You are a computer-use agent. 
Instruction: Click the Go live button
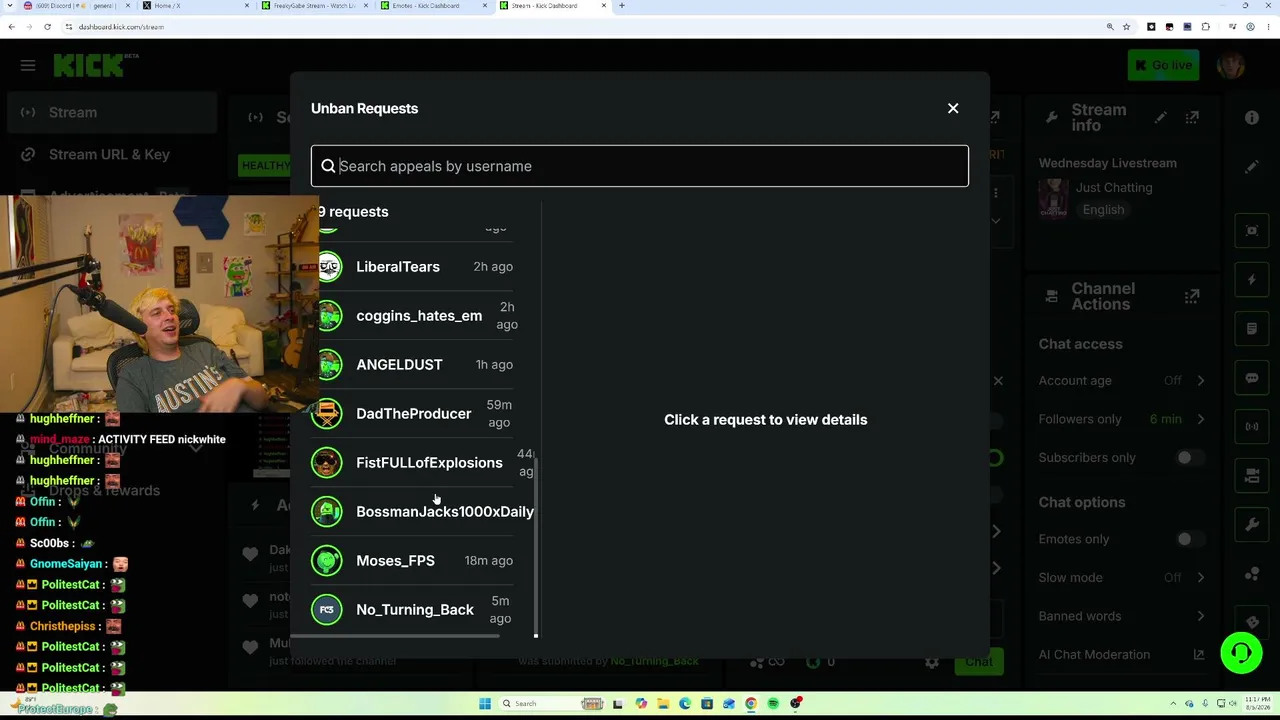pos(1163,66)
